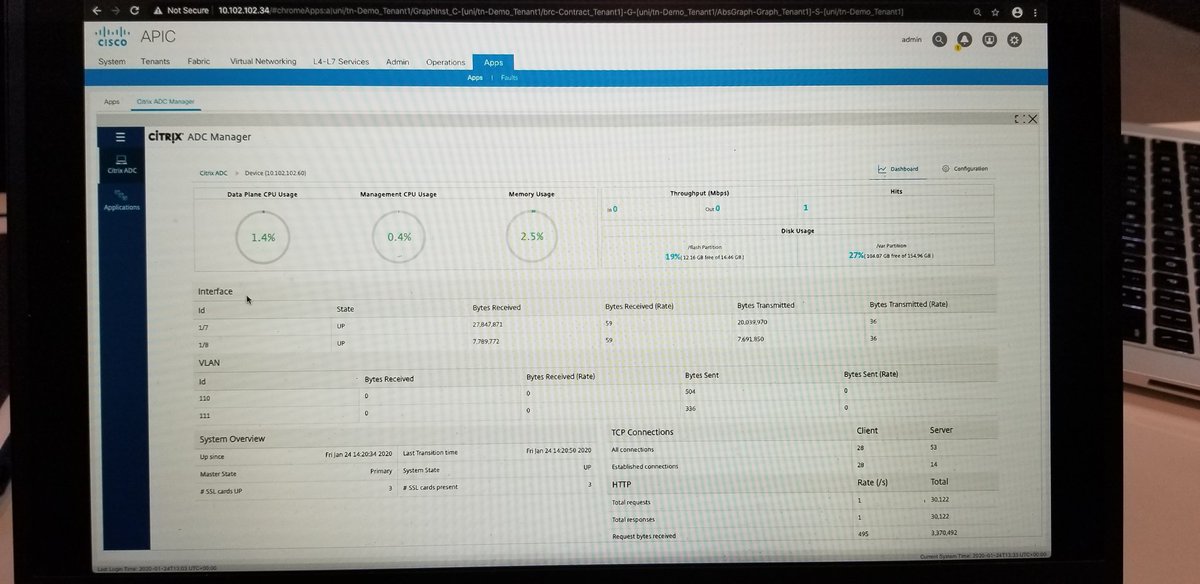Screen dimensions: 1200x584
Task: Open APIC alerts bell icon
Action: click(965, 40)
